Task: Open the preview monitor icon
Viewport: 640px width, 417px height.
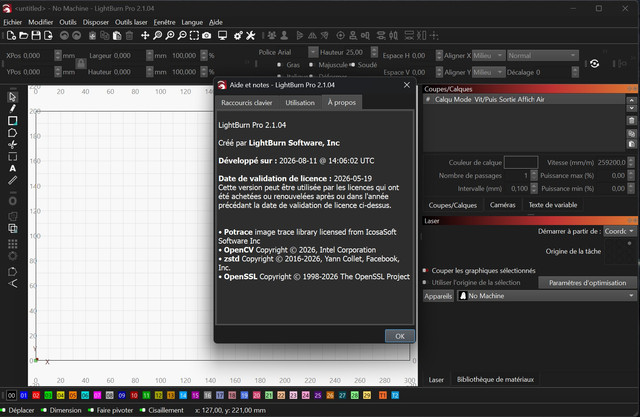Action: click(x=222, y=36)
